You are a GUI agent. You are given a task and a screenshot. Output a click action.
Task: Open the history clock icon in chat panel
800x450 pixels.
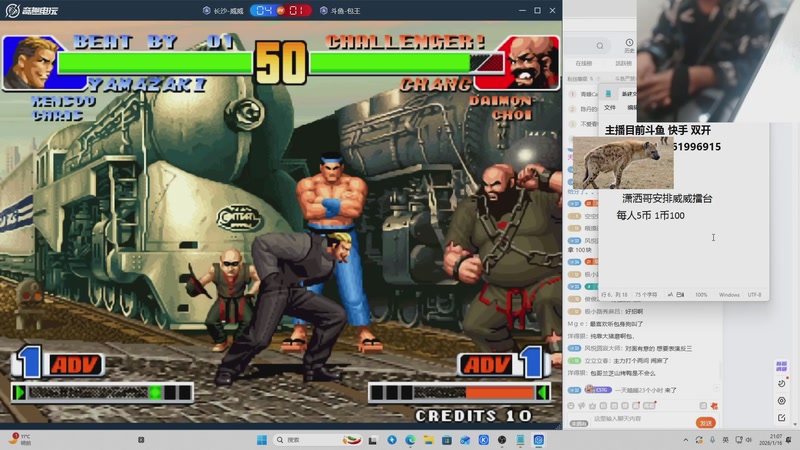pyautogui.click(x=630, y=45)
